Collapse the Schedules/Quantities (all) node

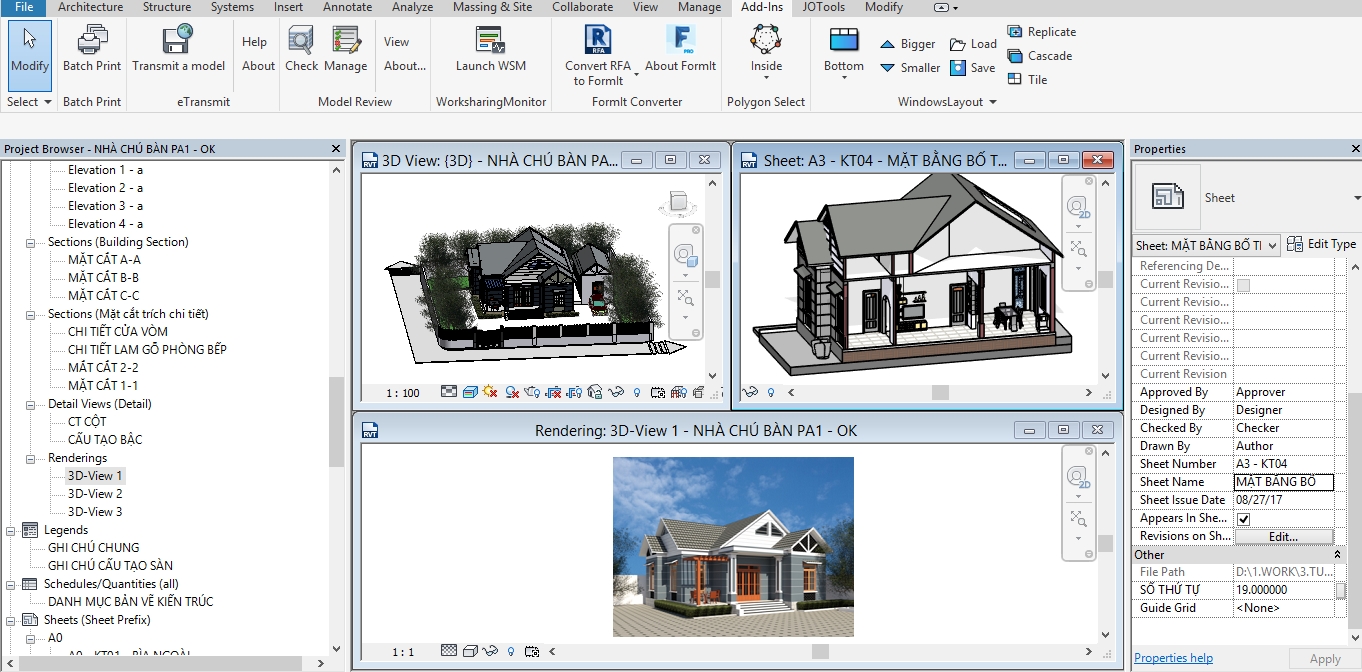(x=10, y=584)
